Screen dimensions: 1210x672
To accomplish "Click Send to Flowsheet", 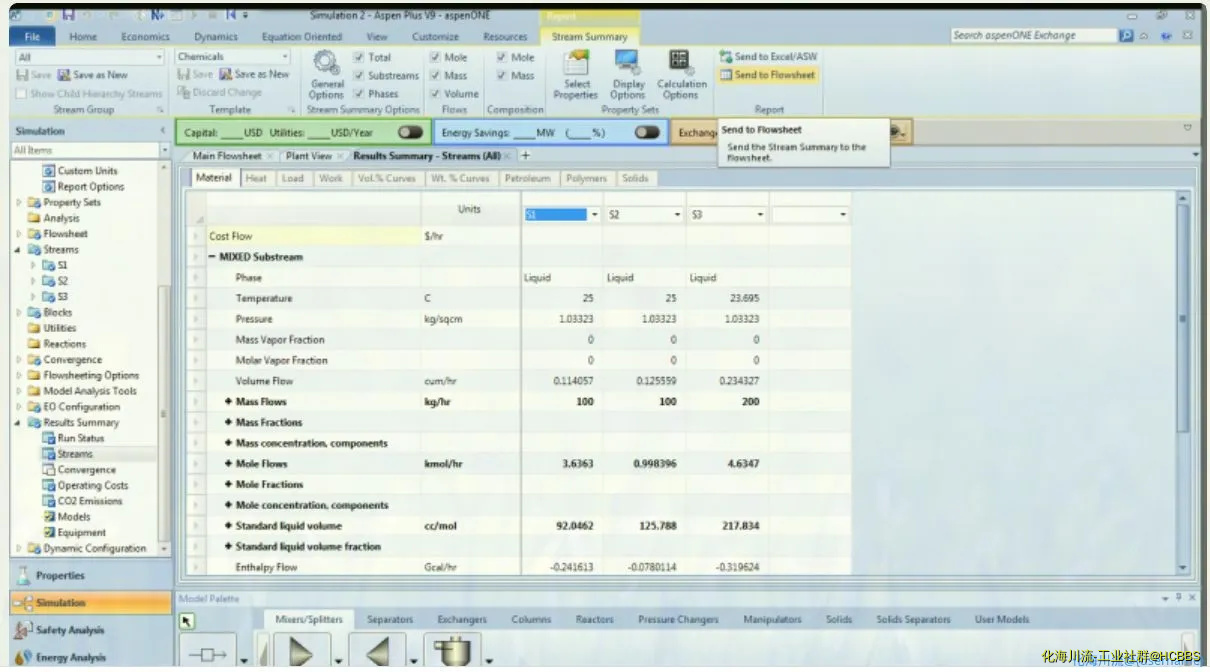I will [768, 75].
